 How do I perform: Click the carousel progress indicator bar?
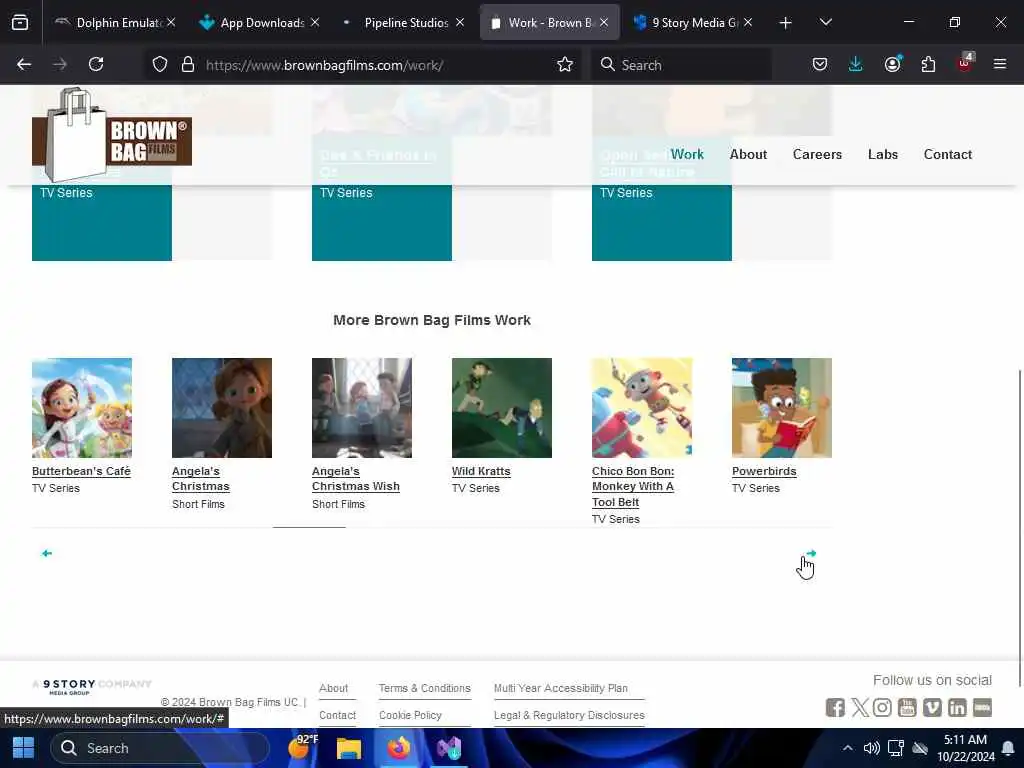[x=309, y=527]
